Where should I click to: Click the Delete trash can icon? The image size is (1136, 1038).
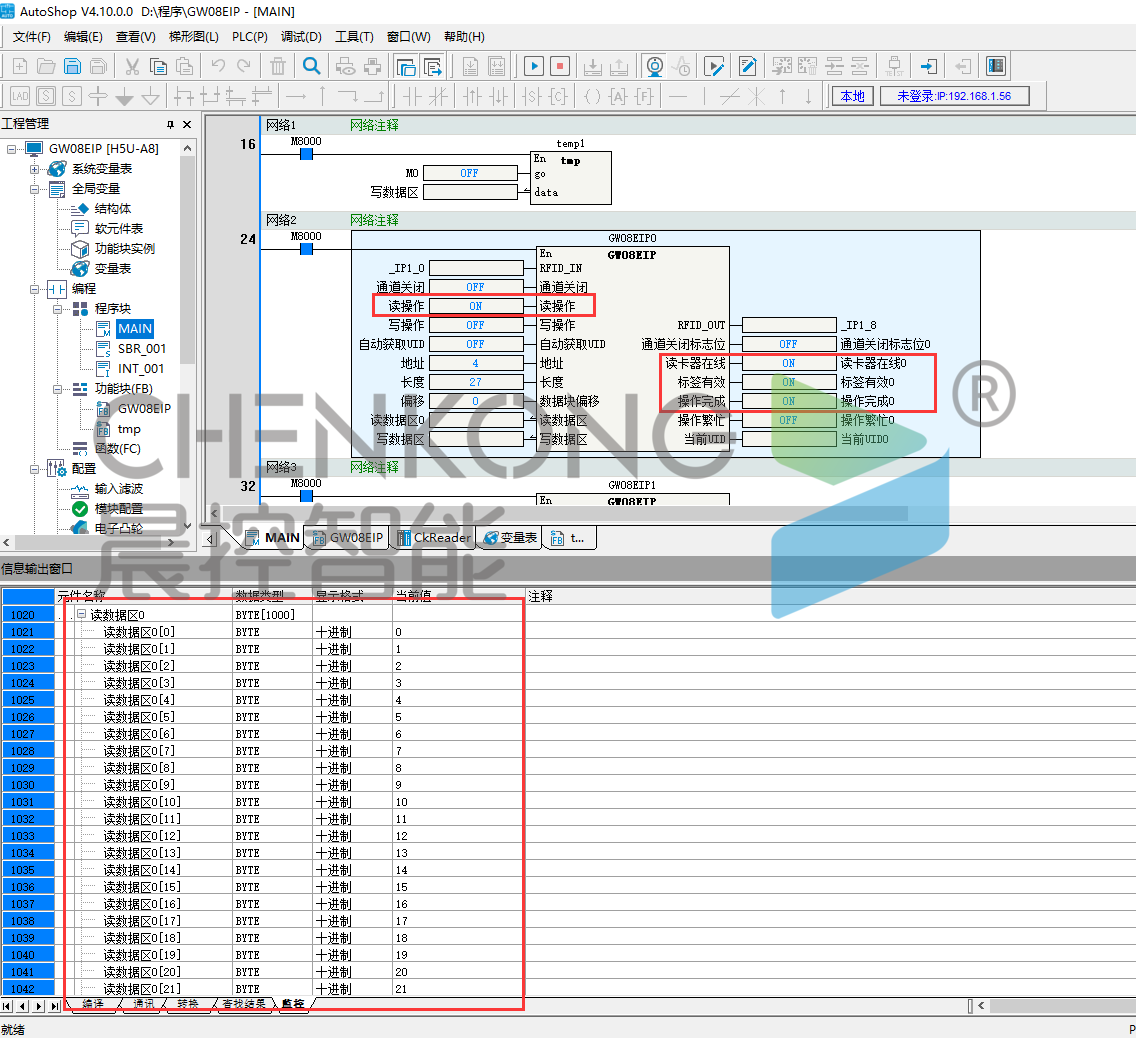point(277,67)
